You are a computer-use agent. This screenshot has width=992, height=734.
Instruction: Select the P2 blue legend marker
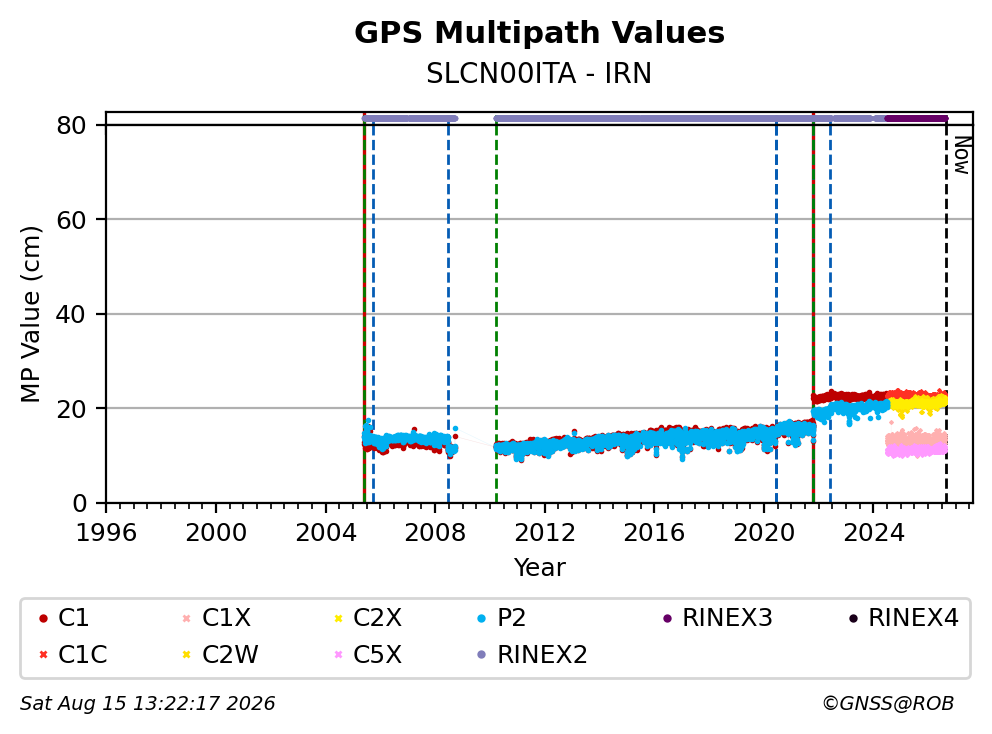coord(481,618)
